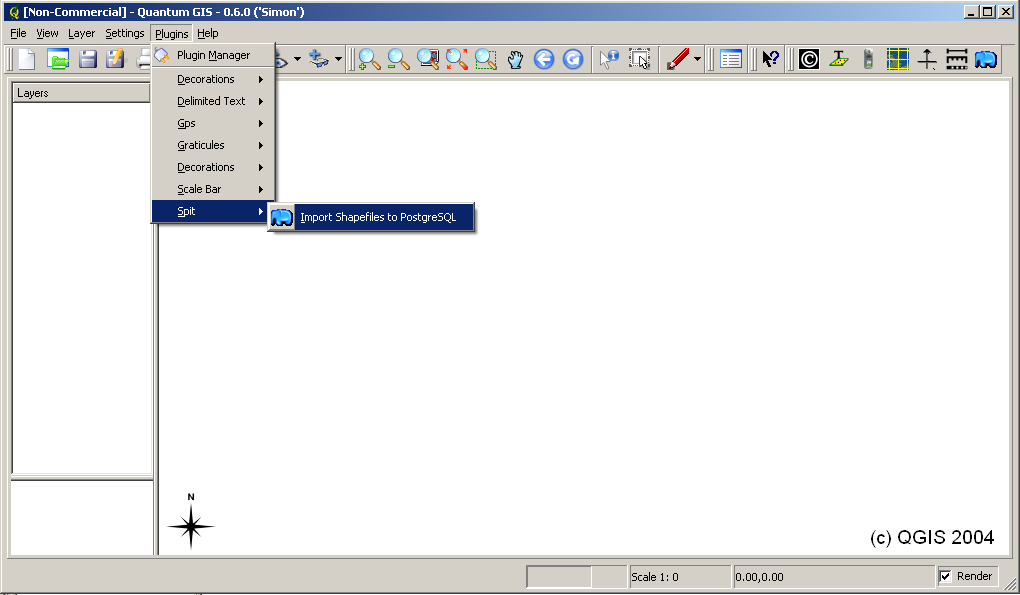
Task: Click the Scale 1: 0 status field
Action: [x=680, y=577]
